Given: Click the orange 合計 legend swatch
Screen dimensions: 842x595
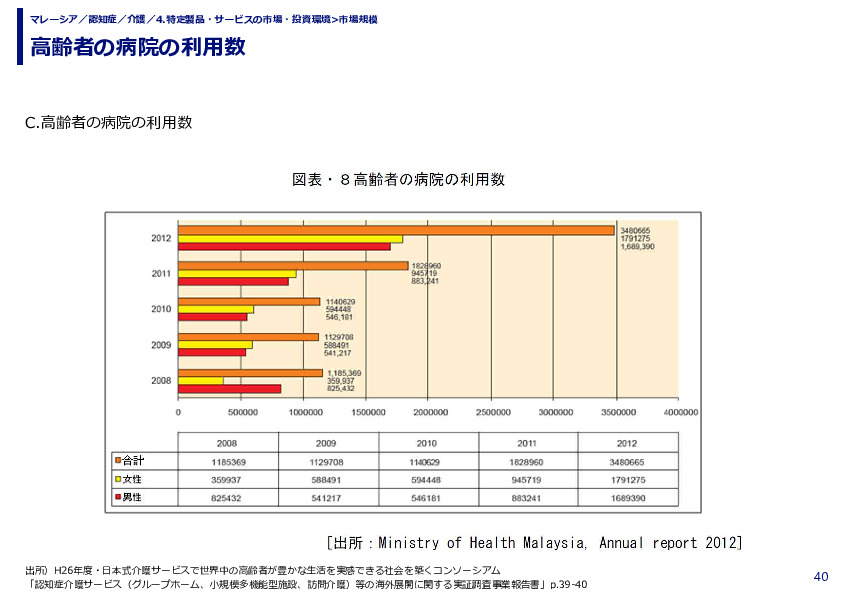Looking at the screenshot, I should (x=118, y=460).
